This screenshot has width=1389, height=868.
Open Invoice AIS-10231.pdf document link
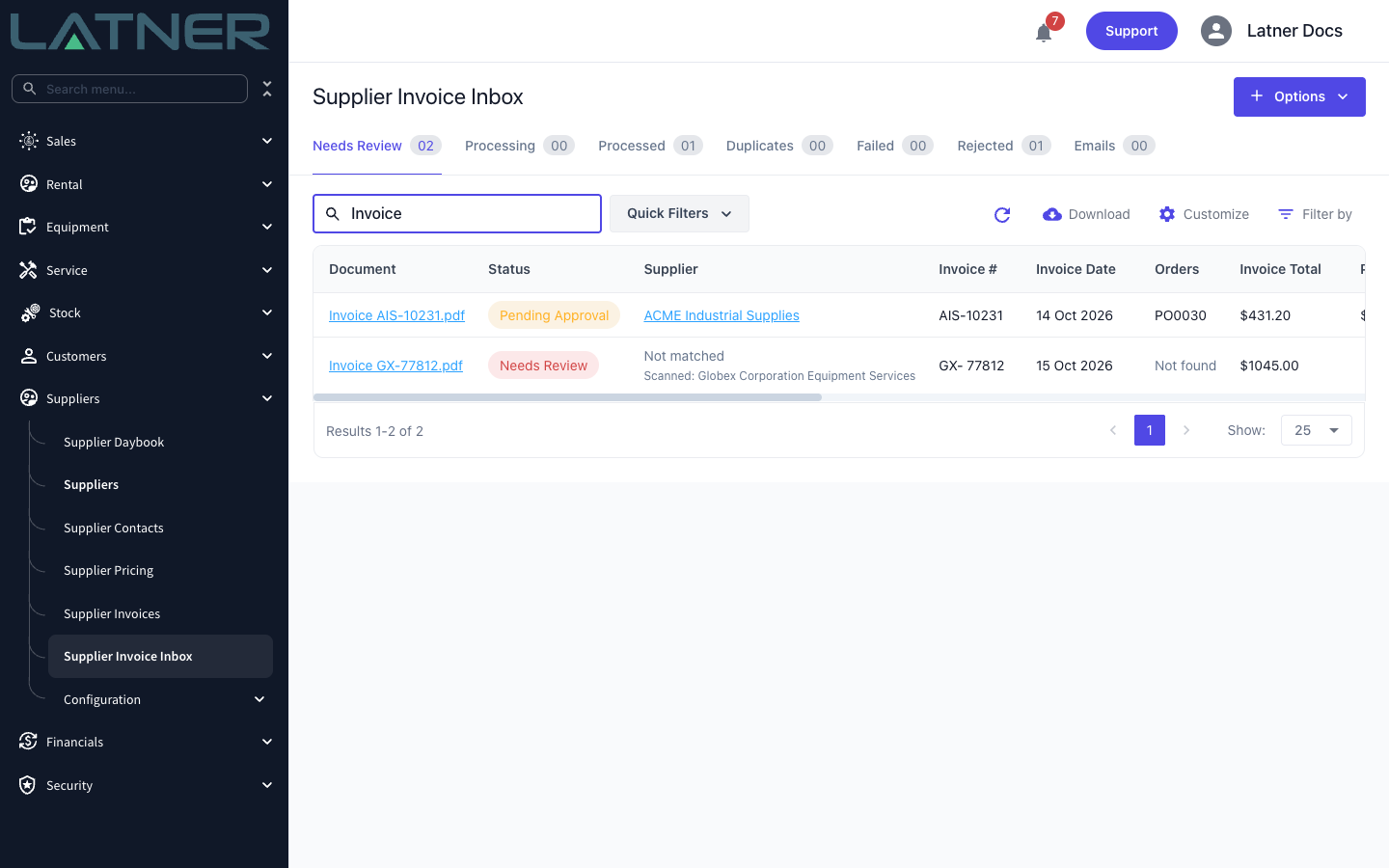point(396,315)
